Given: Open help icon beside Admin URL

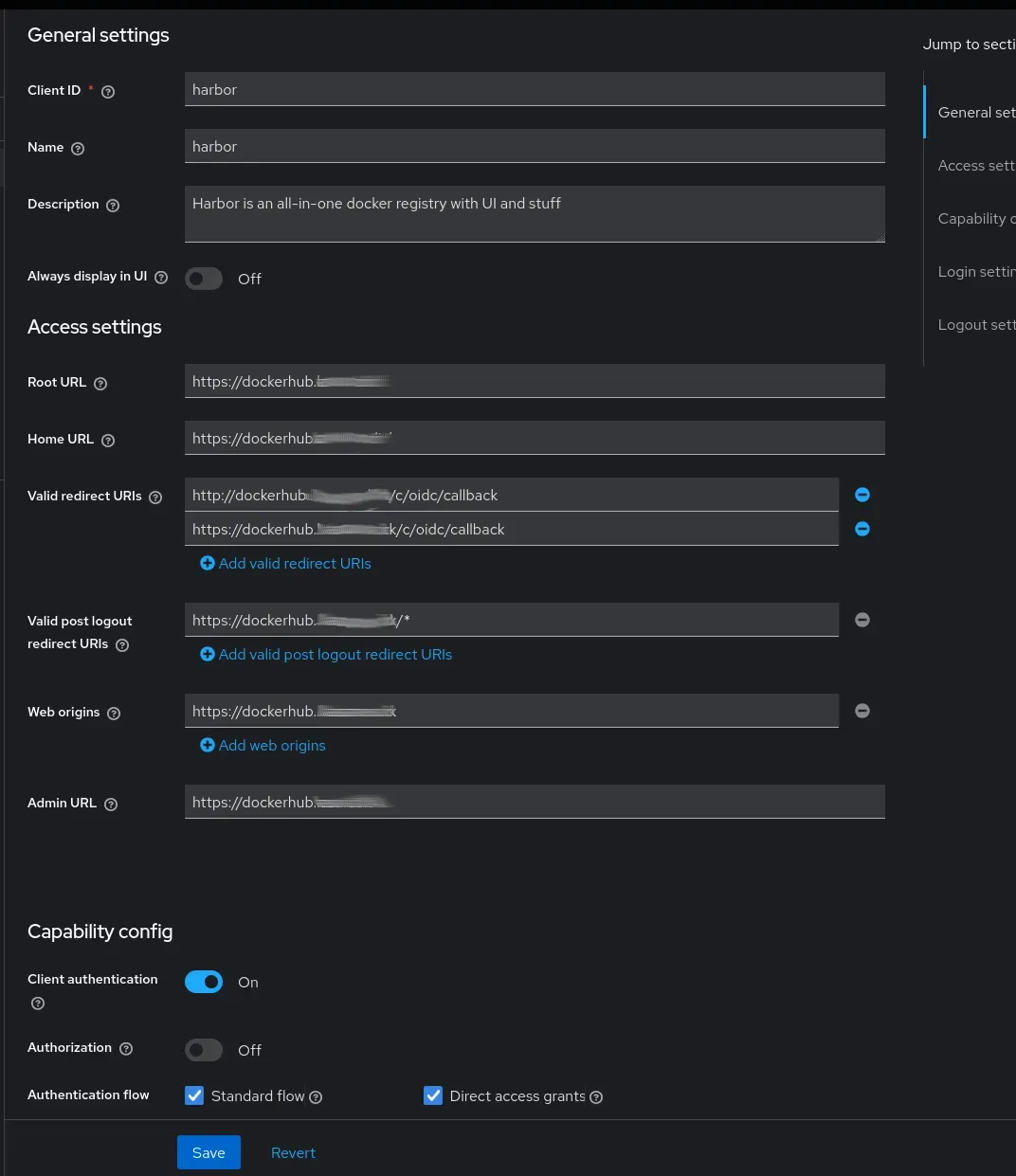Looking at the screenshot, I should [x=111, y=805].
